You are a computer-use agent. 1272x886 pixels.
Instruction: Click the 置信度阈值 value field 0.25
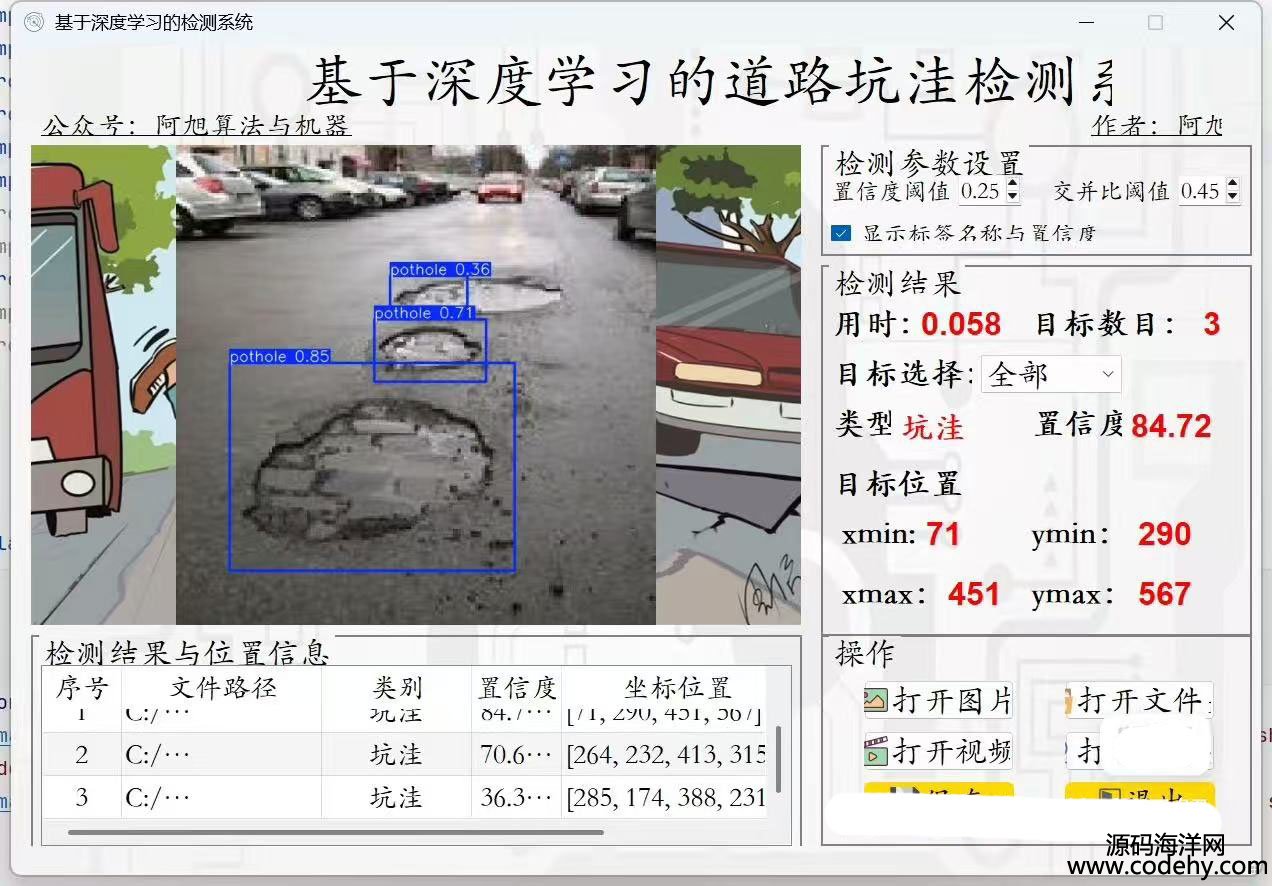[980, 191]
